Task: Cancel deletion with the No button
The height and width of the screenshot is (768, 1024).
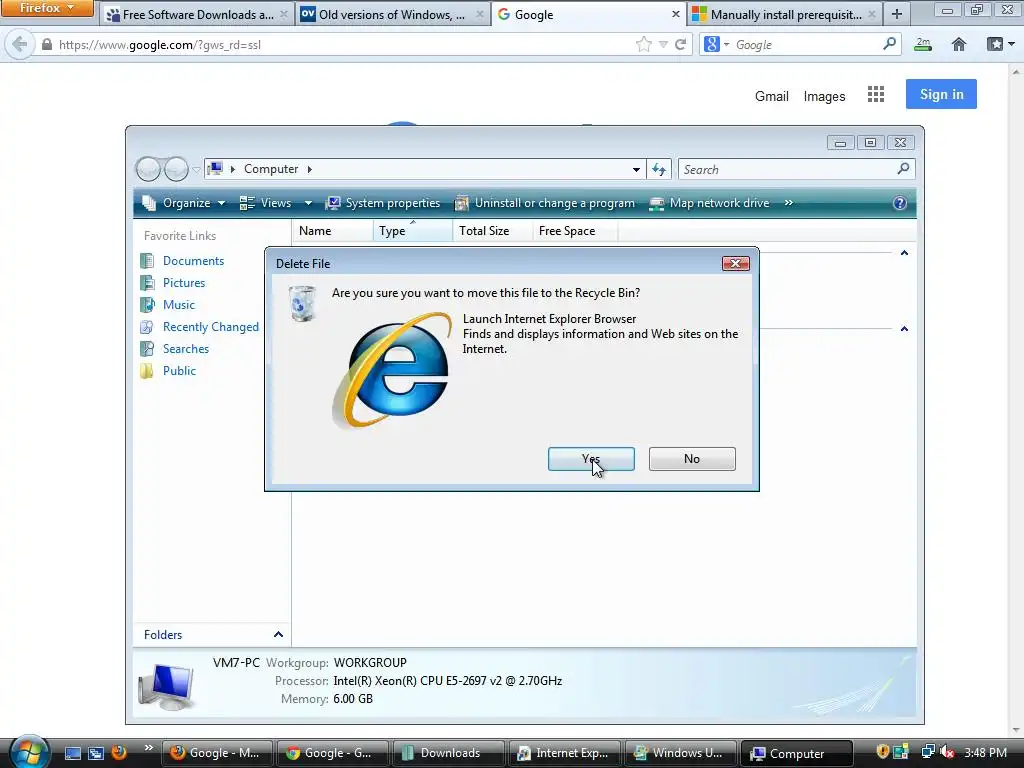Action: [x=692, y=458]
